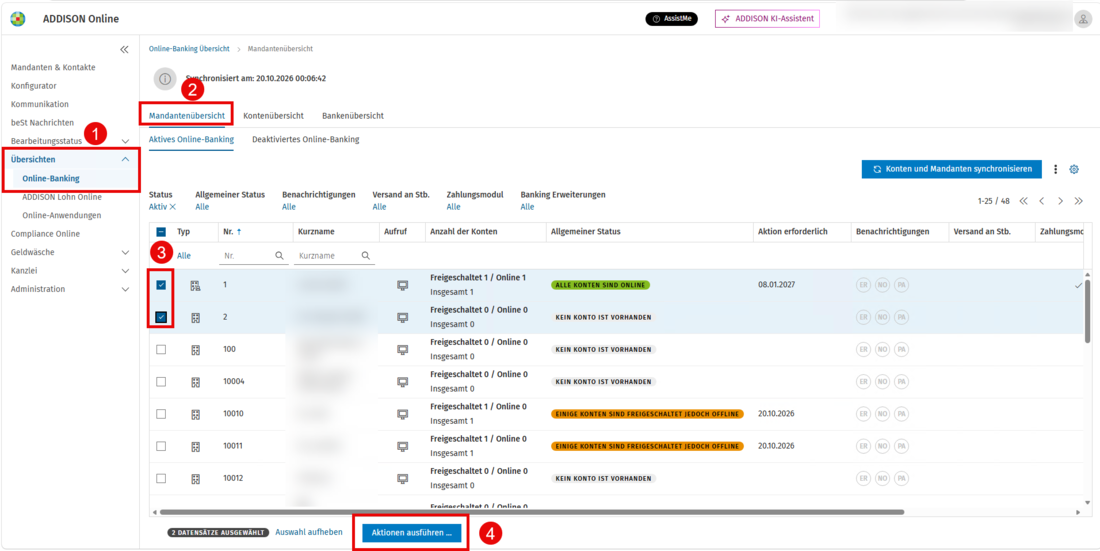1100x551 pixels.
Task: Open the Allgemeiner Status filter dropdown
Action: tap(202, 207)
